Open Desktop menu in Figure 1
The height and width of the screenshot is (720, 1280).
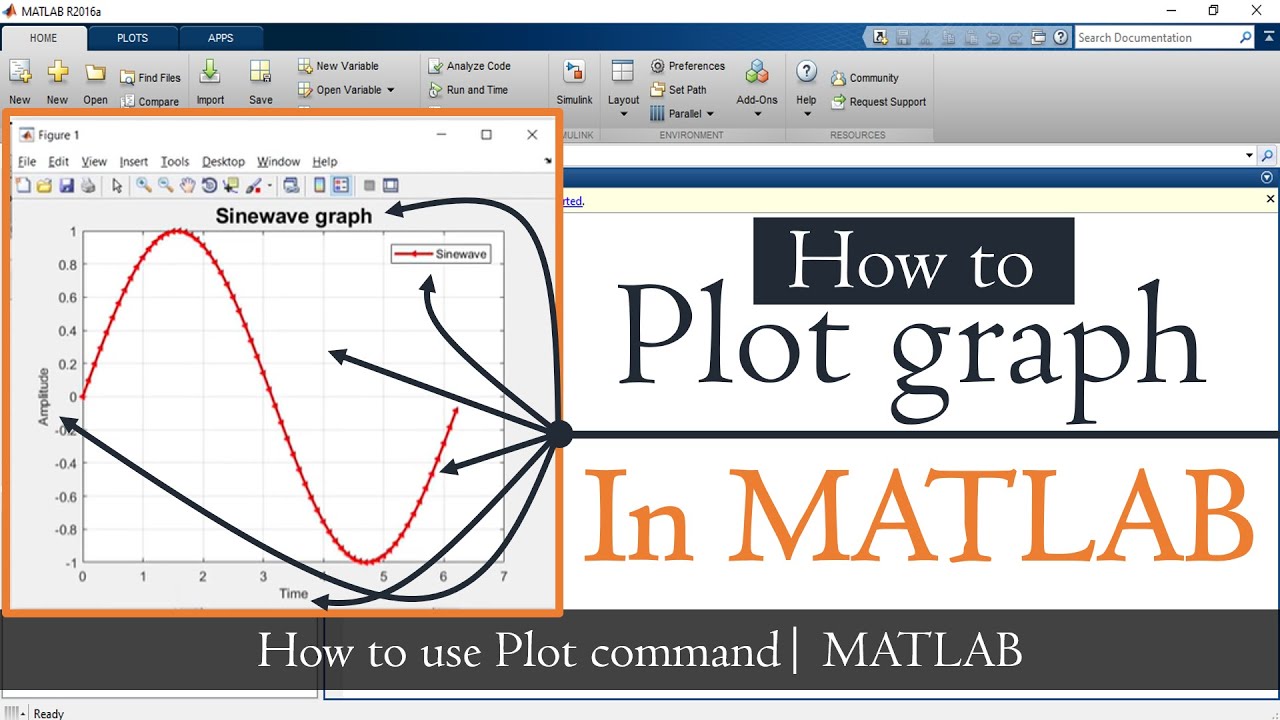tap(223, 161)
